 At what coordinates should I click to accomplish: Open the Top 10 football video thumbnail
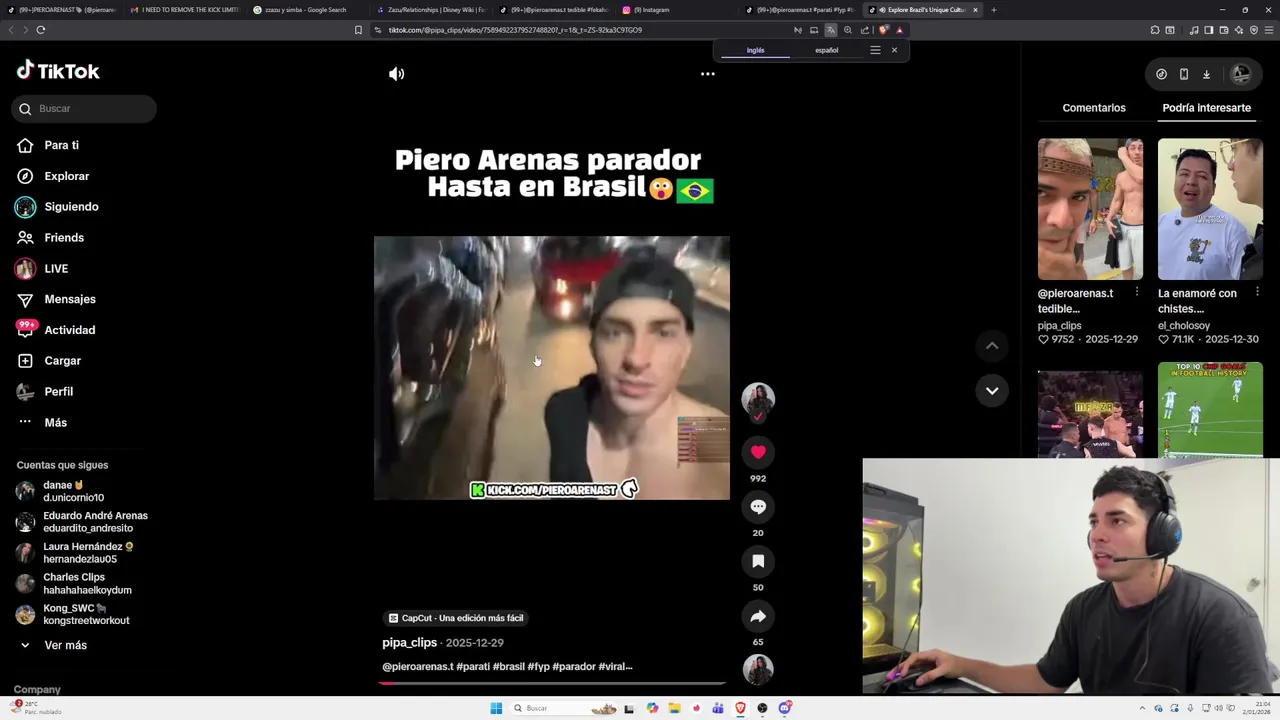coord(1210,409)
